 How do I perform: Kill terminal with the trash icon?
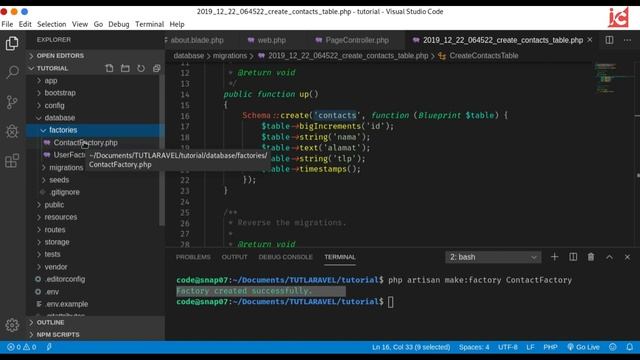click(x=591, y=257)
